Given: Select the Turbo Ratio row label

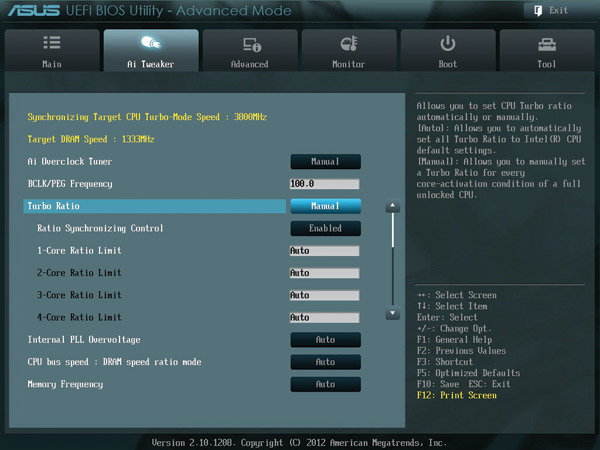Looking at the screenshot, I should (x=54, y=206).
